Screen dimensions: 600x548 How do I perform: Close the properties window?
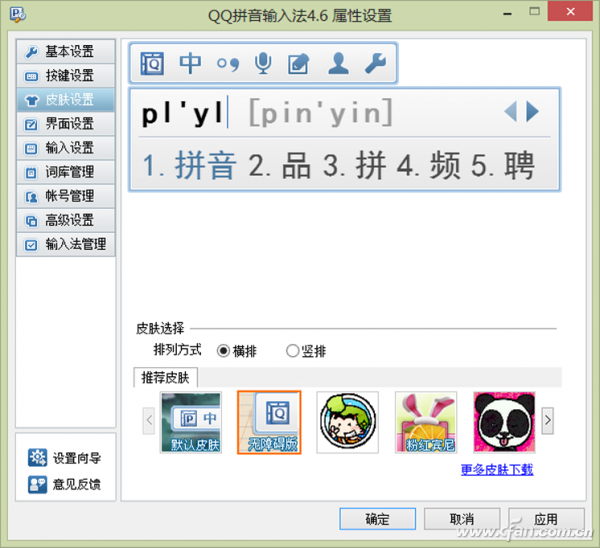[570, 11]
